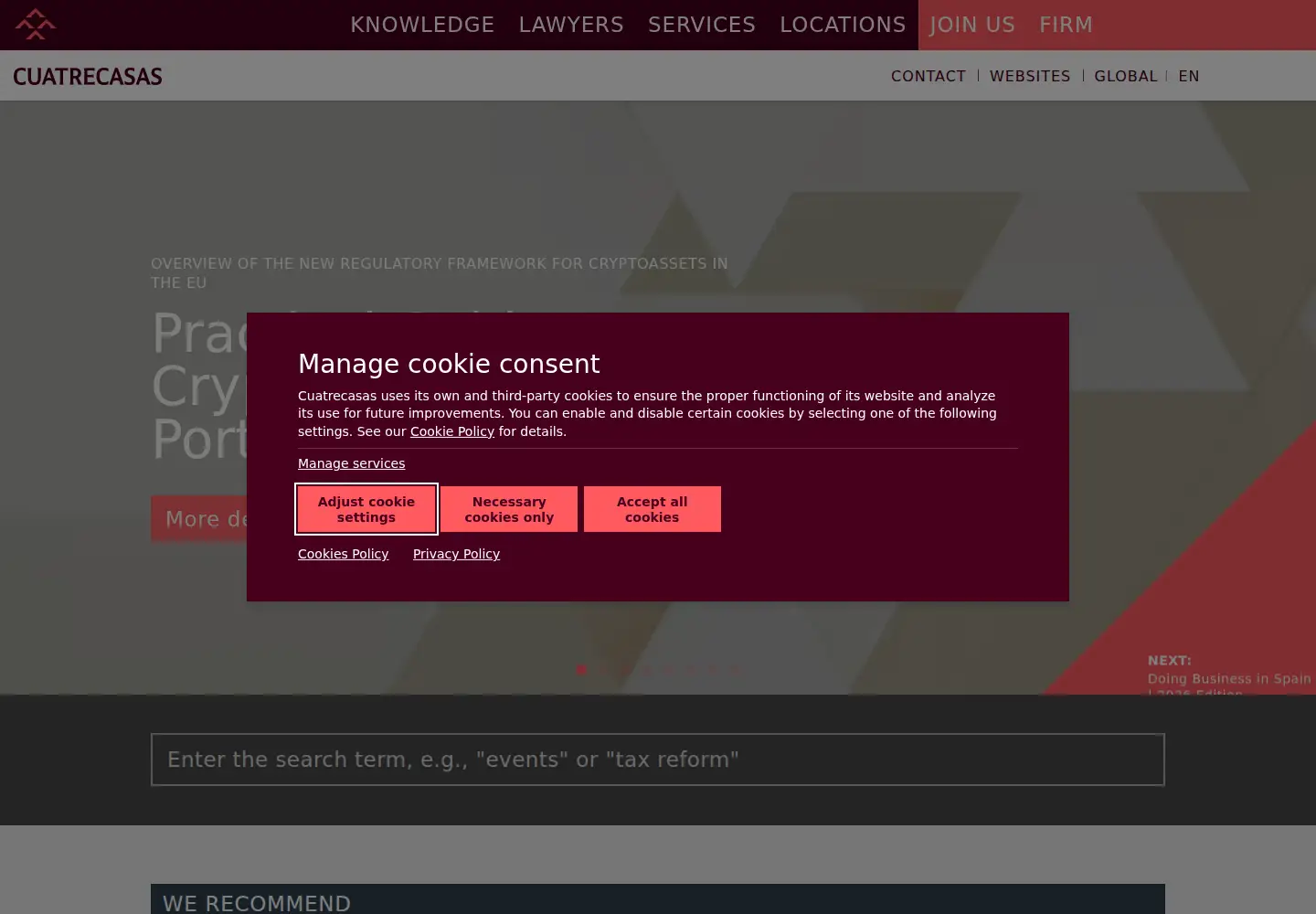Open the KNOWLEDGE menu
The width and height of the screenshot is (1316, 914).
[422, 25]
